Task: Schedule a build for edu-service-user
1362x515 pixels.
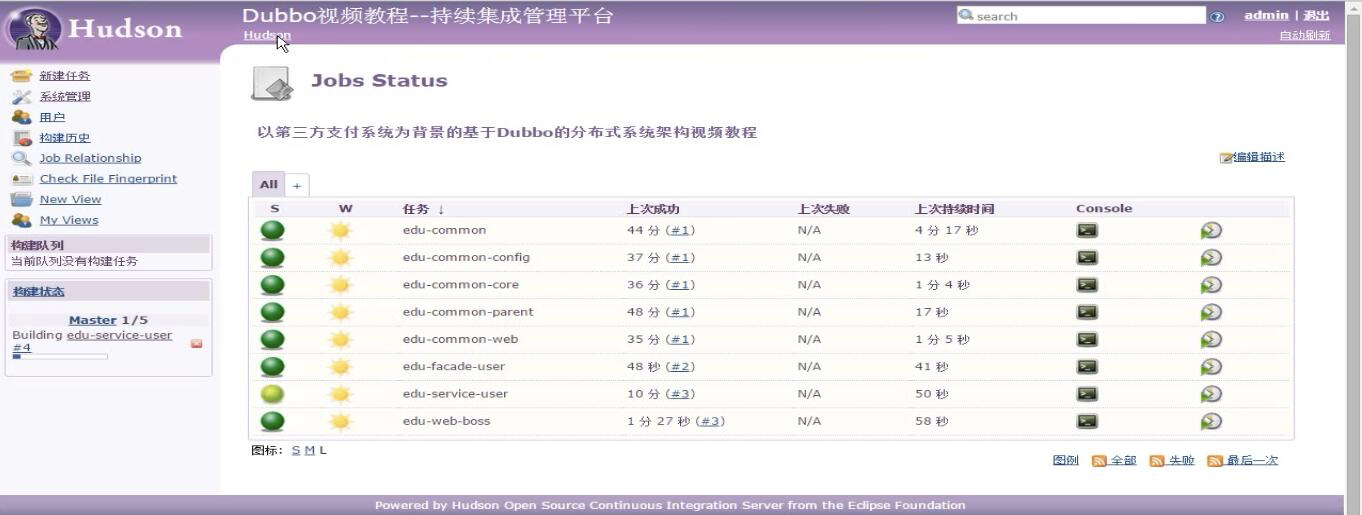Action: (x=1211, y=394)
